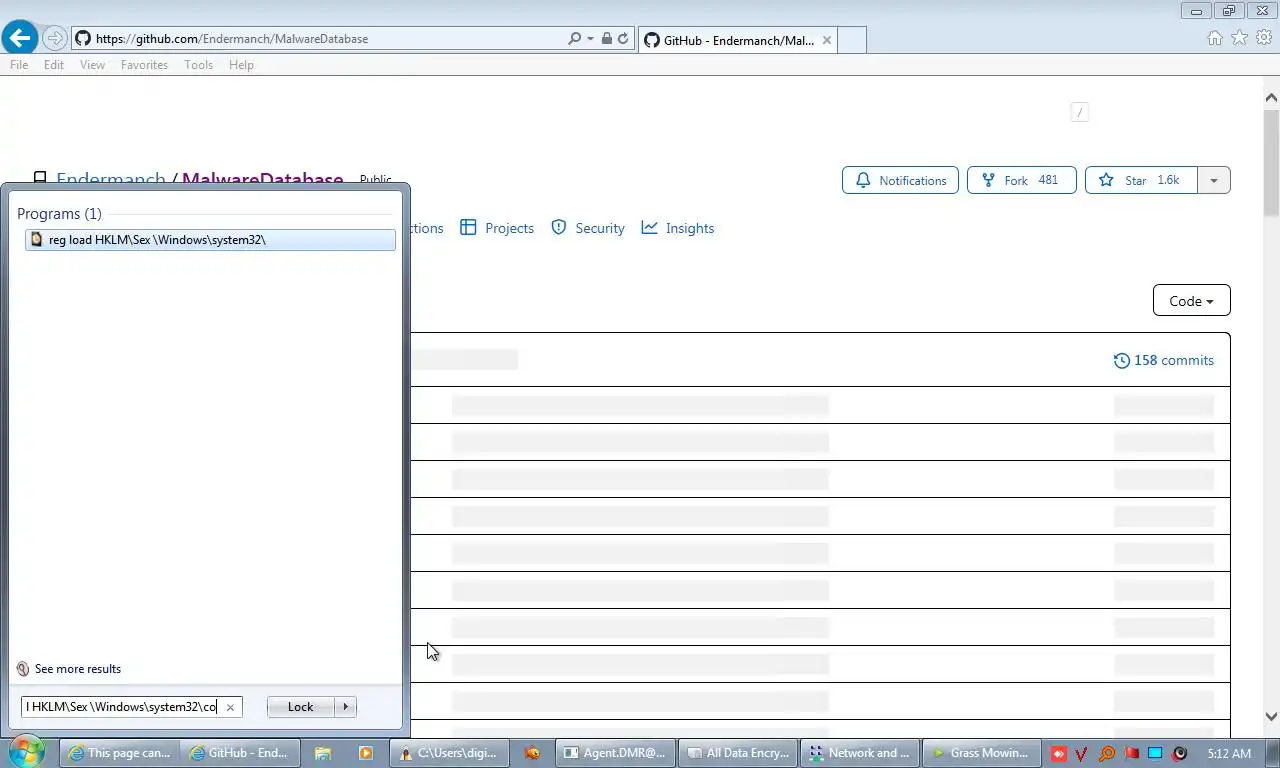This screenshot has width=1280, height=768.
Task: View the 158 commits history
Action: 1163,360
